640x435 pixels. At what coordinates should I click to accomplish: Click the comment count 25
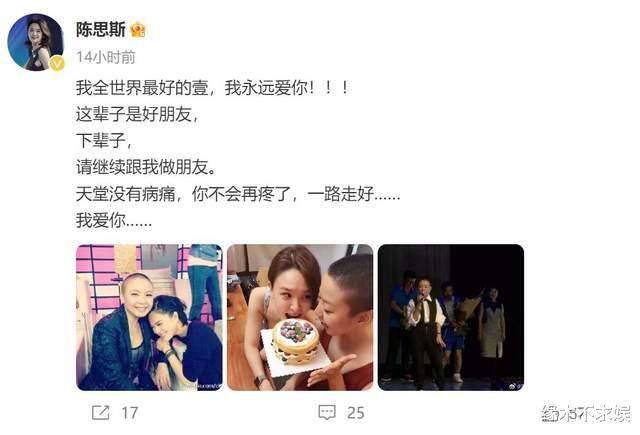(356, 413)
